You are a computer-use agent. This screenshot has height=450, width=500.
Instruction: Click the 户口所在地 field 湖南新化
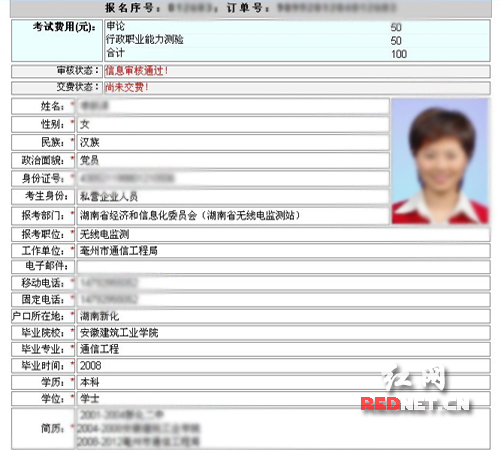point(284,316)
